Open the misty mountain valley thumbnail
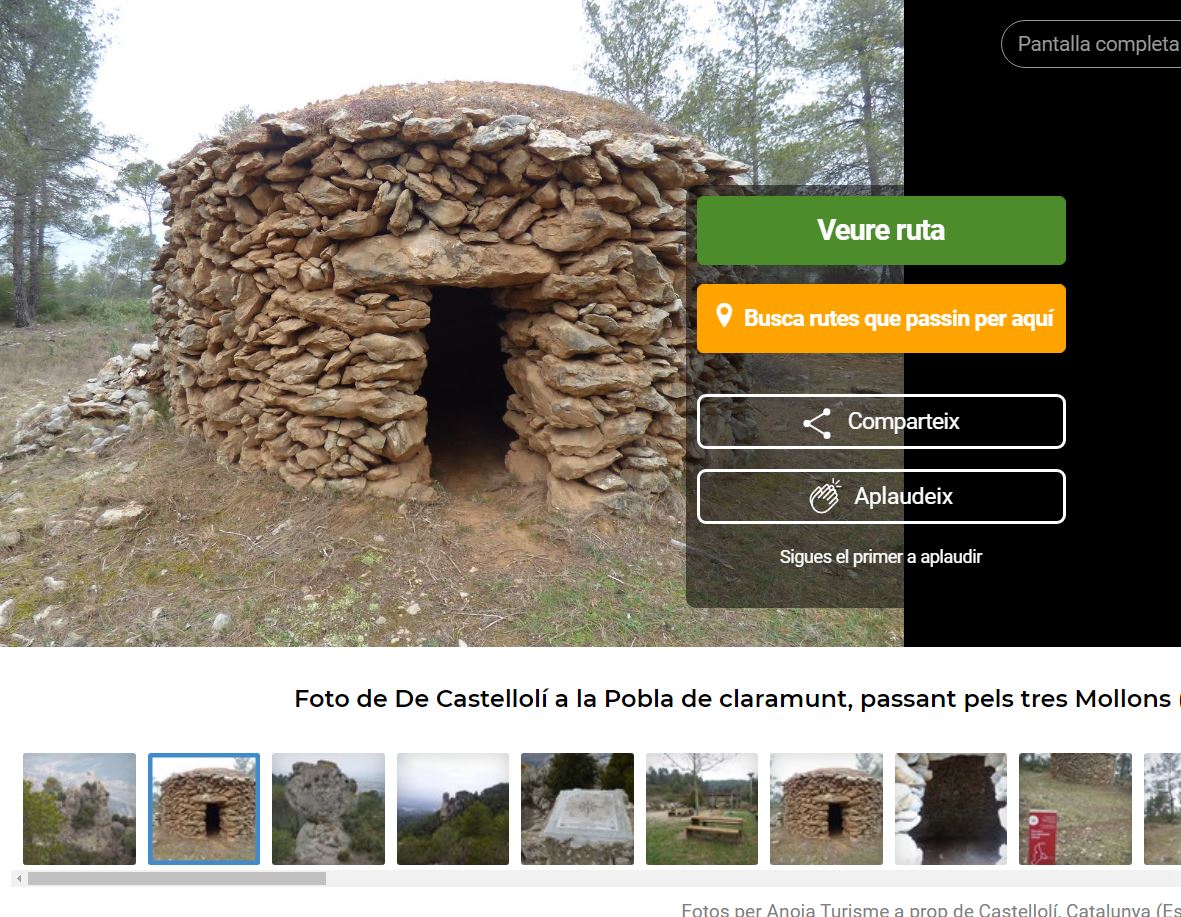 tap(453, 808)
